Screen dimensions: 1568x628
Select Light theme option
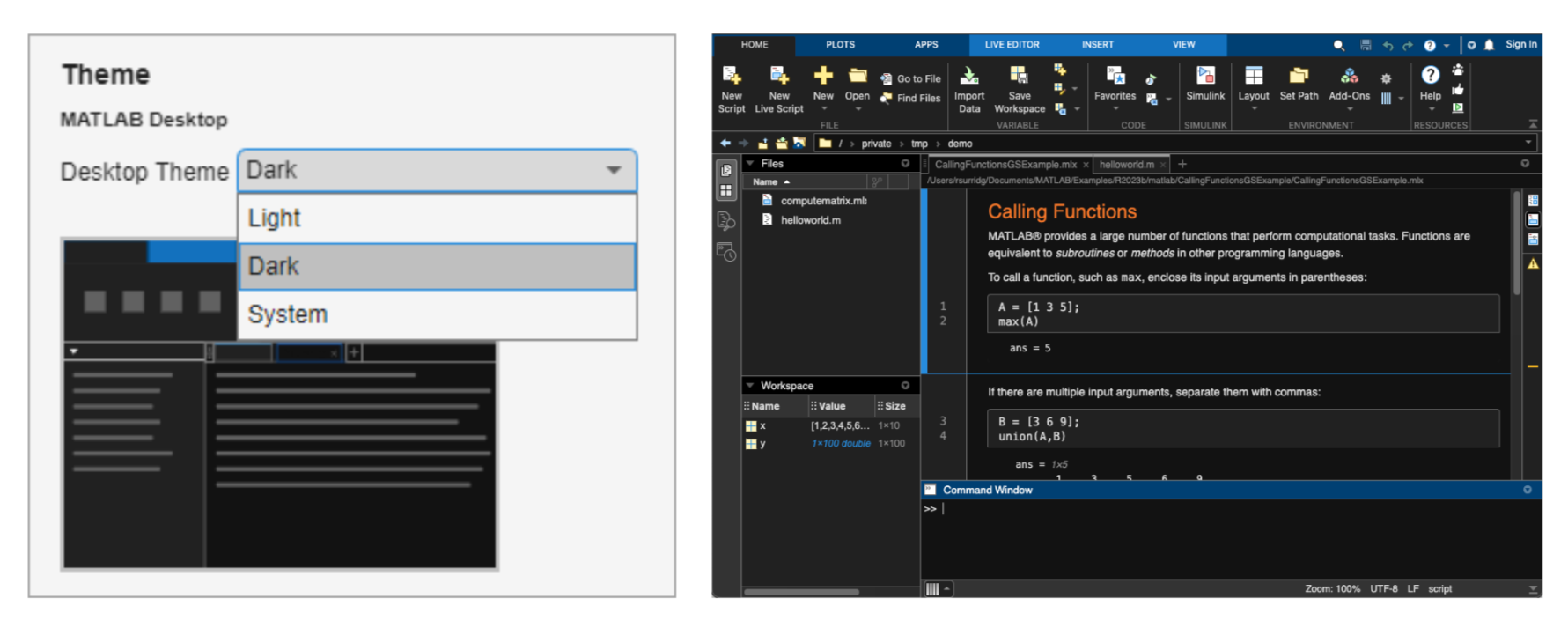438,218
